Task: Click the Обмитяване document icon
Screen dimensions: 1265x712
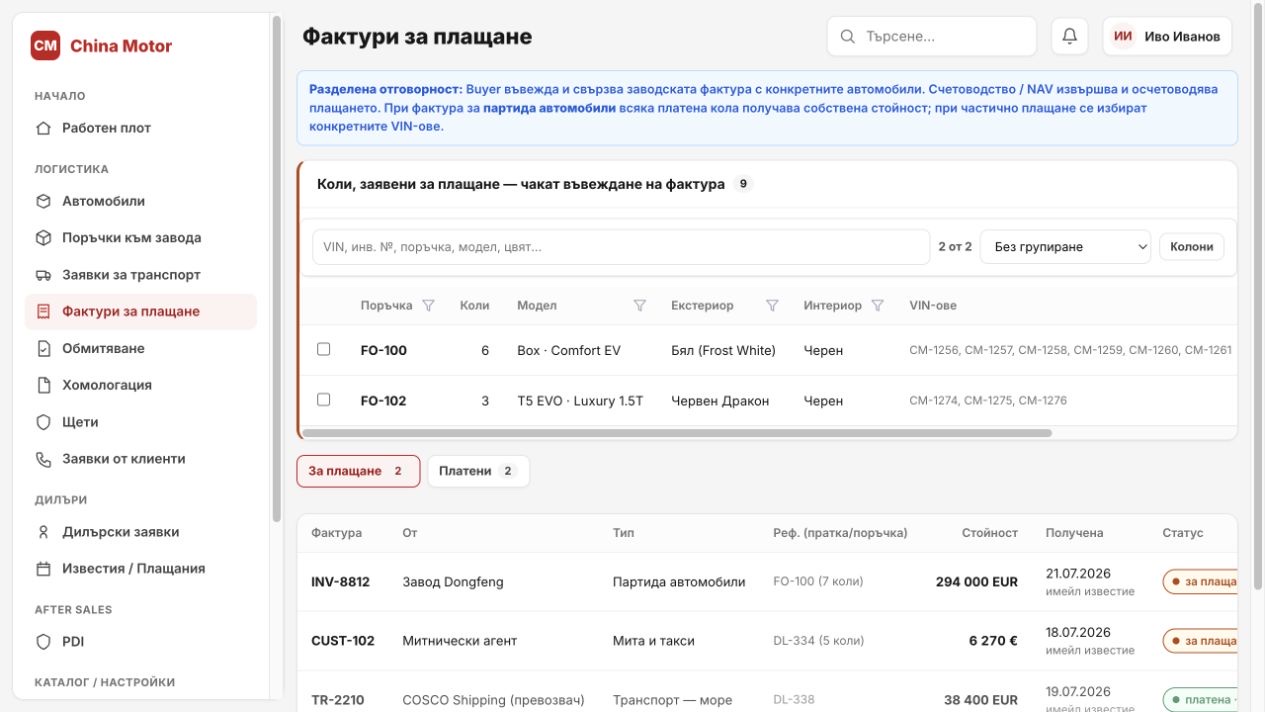Action: 43,348
